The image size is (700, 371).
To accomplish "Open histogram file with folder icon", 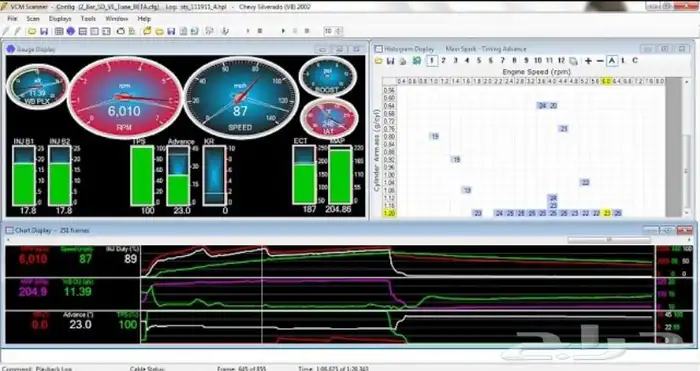I will [x=379, y=61].
